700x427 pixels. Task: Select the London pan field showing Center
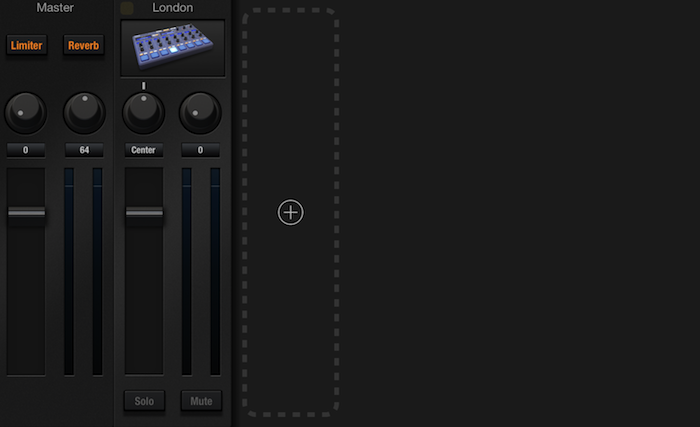click(143, 150)
